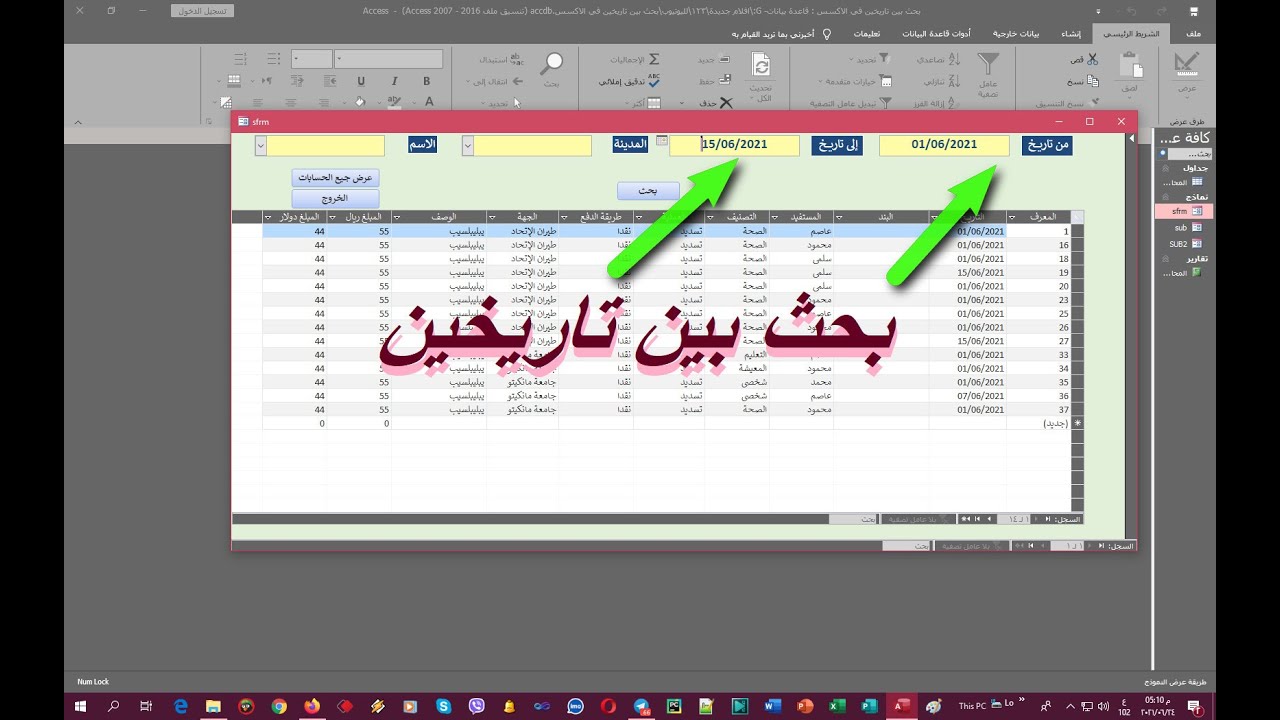Click Refresh All (تحديث الكل) icon

[761, 65]
